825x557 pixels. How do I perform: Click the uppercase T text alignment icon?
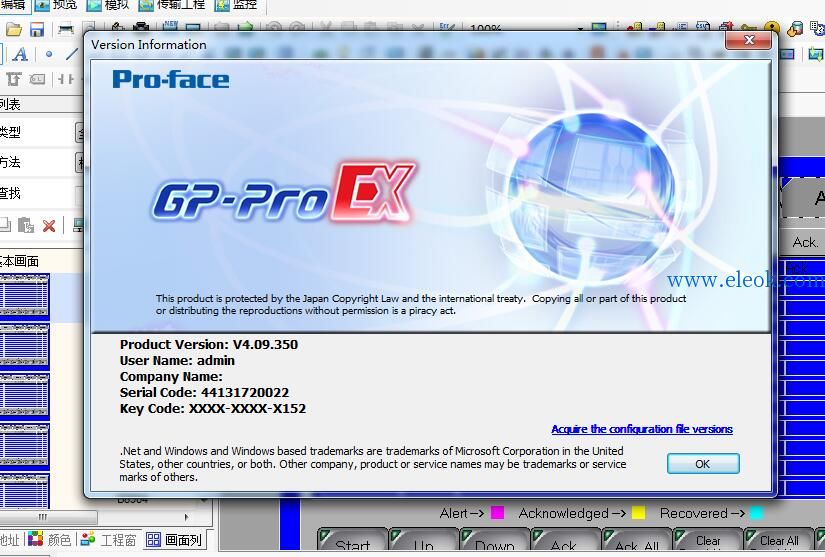point(14,79)
